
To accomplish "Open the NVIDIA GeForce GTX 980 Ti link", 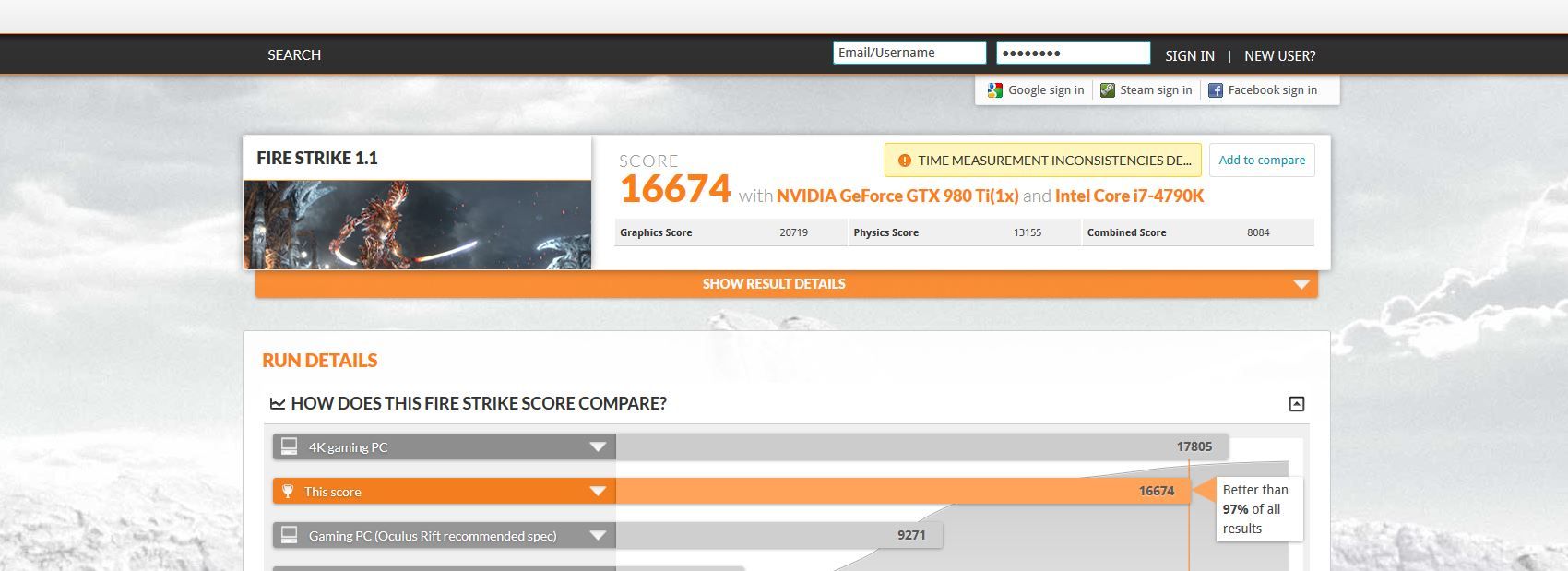I will pyautogui.click(x=897, y=196).
